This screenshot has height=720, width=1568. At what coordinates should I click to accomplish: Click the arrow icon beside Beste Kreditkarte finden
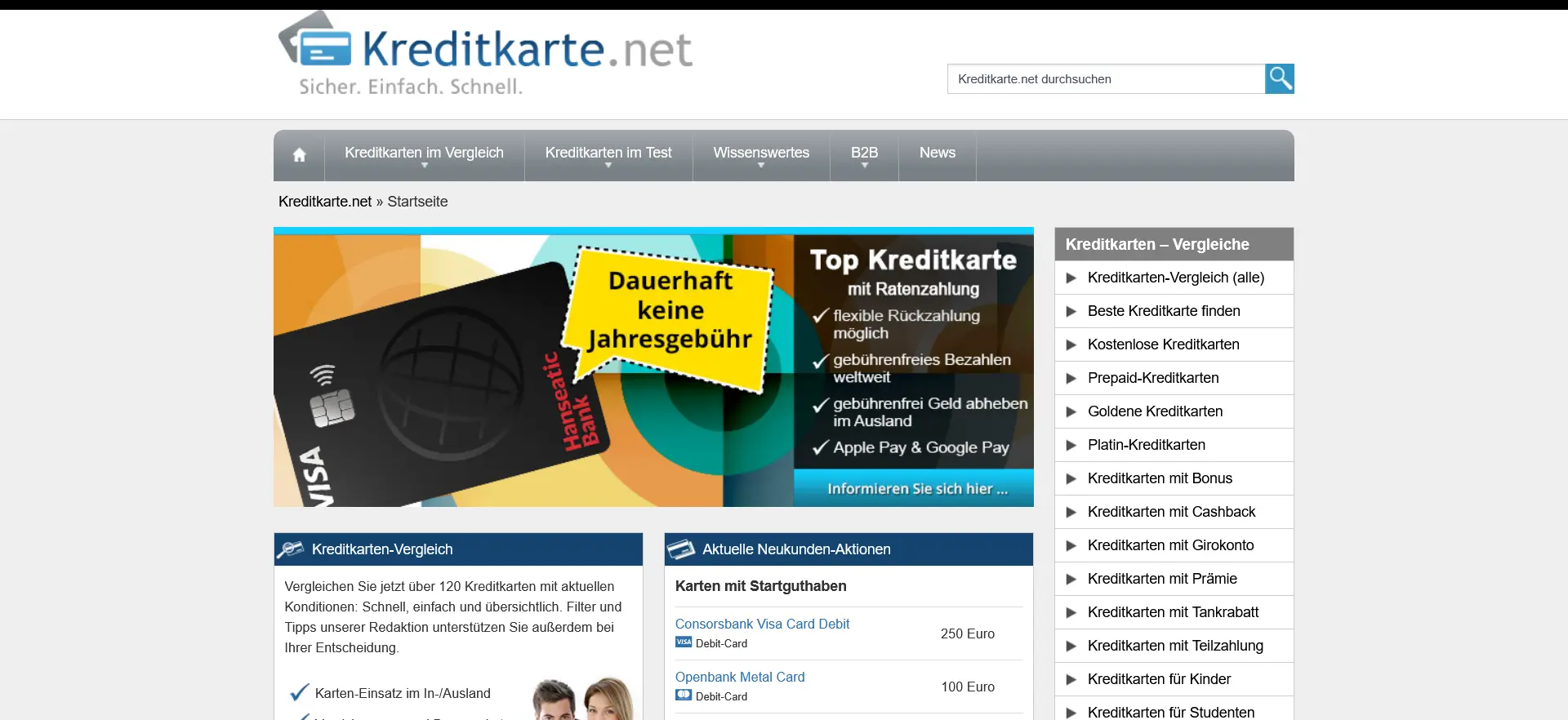1071,311
